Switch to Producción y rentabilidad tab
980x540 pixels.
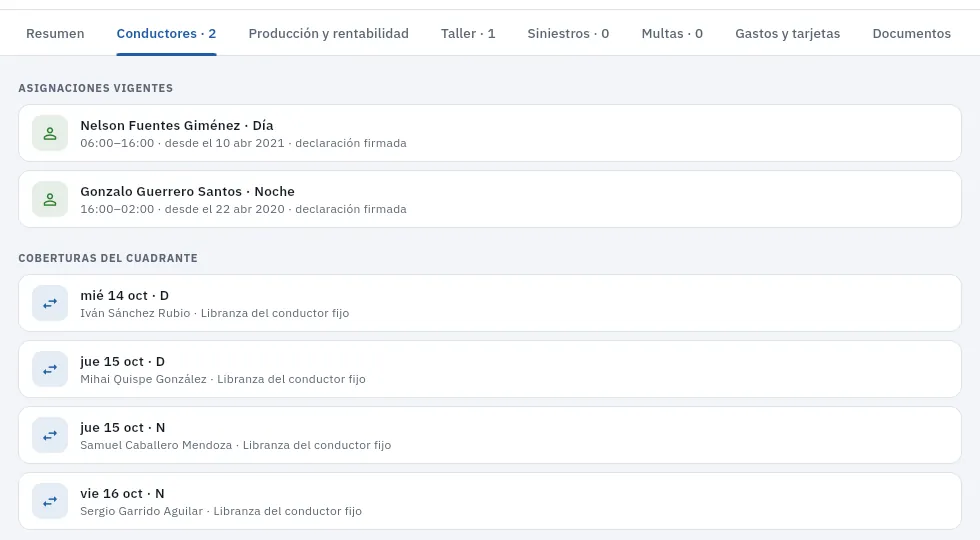point(329,34)
